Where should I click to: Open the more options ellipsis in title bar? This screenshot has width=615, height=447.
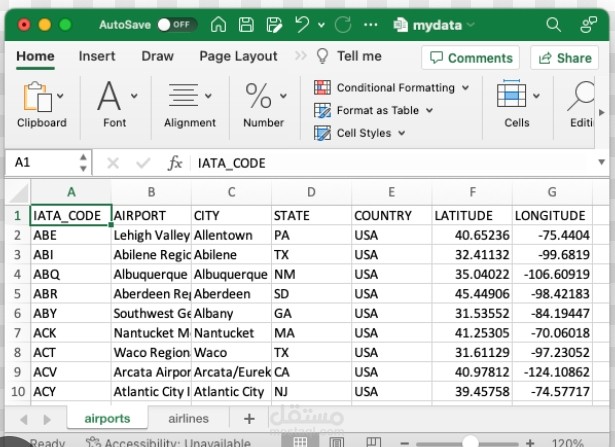coord(371,25)
